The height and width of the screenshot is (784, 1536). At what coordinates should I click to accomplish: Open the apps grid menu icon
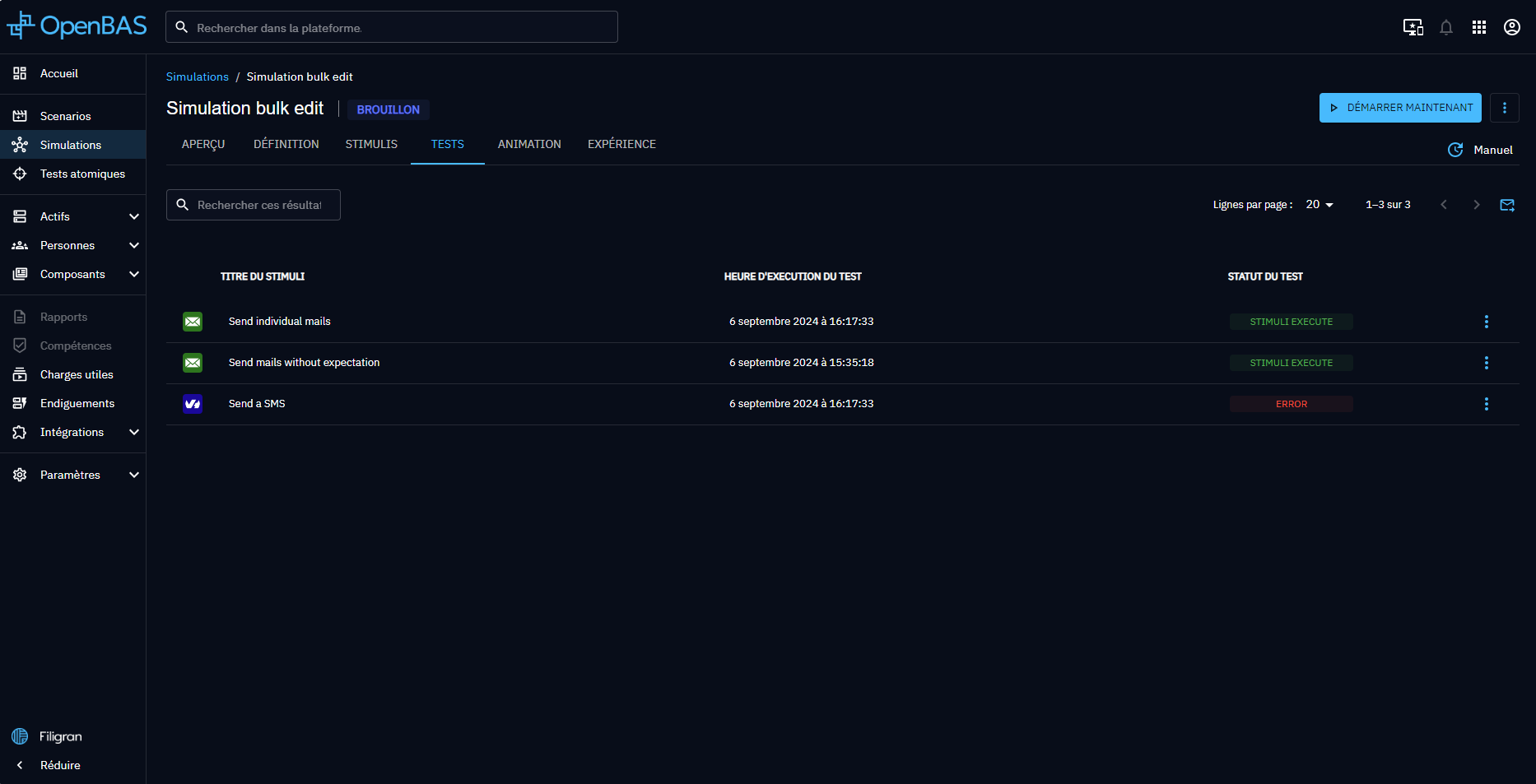[x=1478, y=27]
